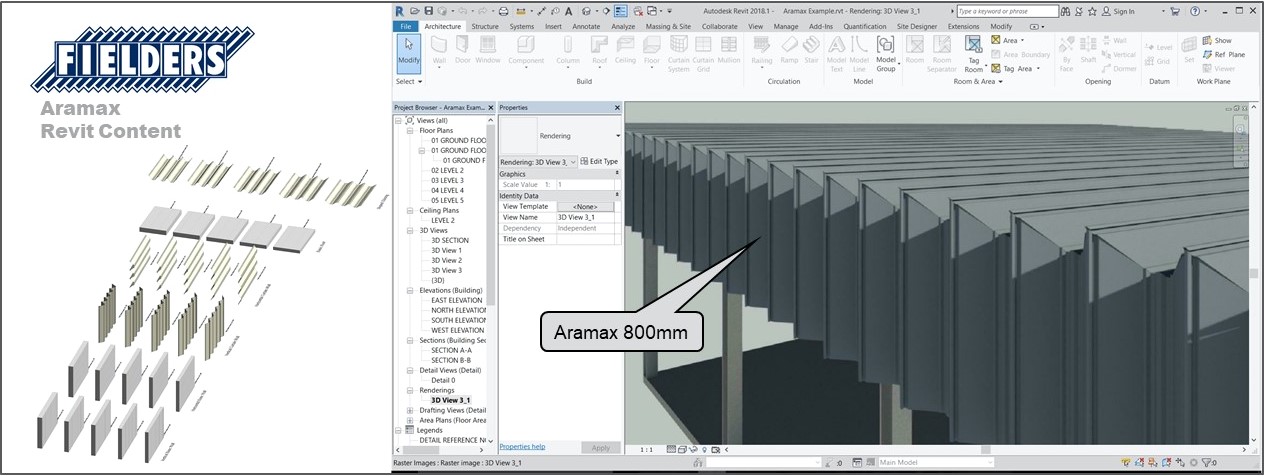Screen dimensions: 1264x476
Task: Open the Select panel dropdown
Action: (x=410, y=81)
